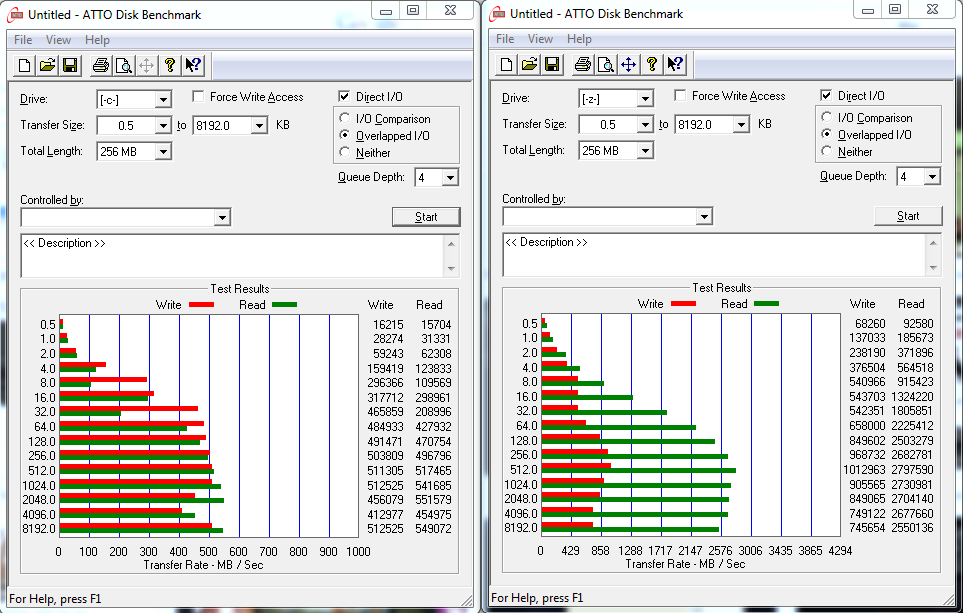Click New document icon in left window
Screen dimensions: 963x613
click(x=24, y=66)
